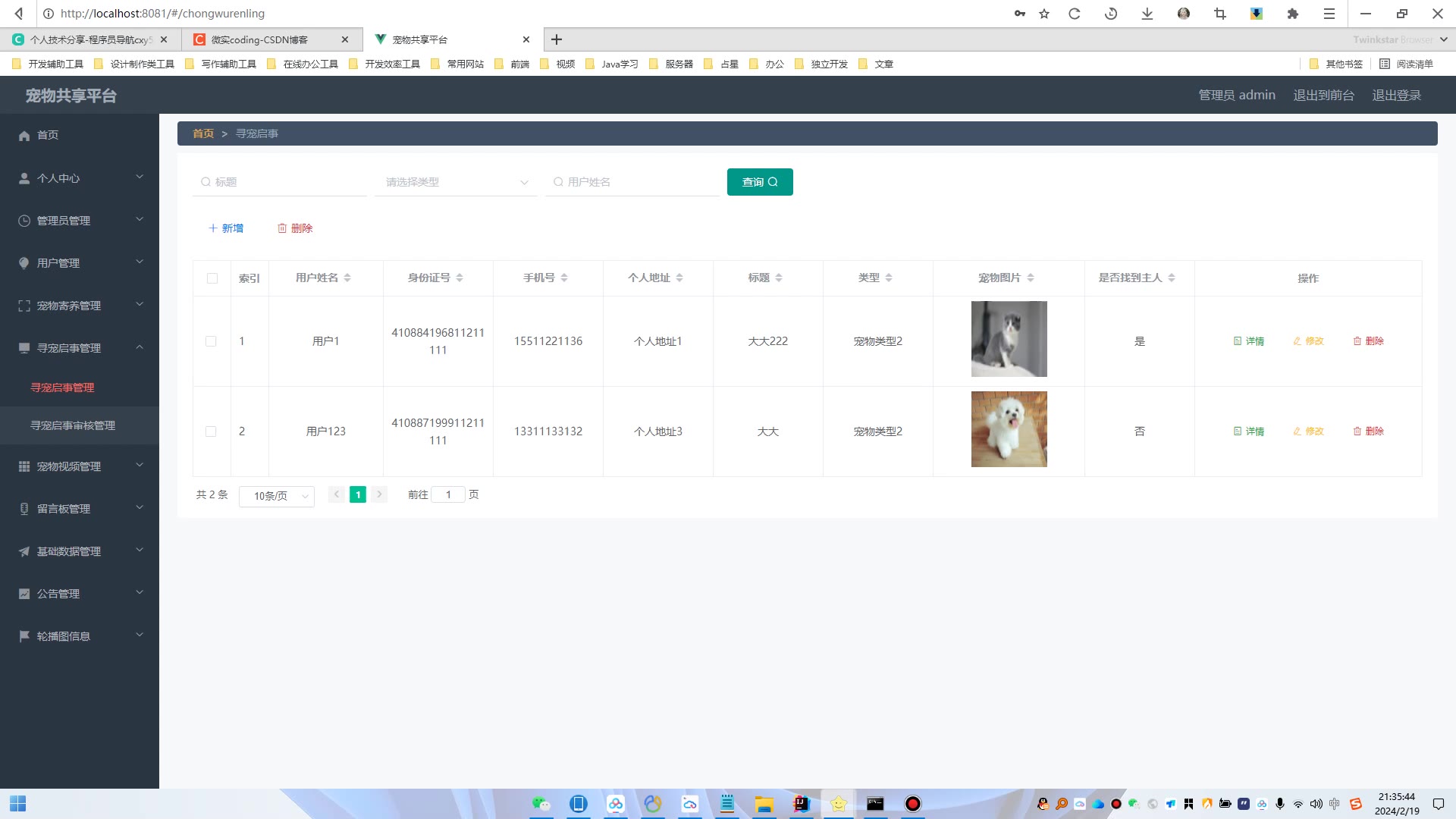This screenshot has width=1456, height=819.
Task: Click the 留言板管理 icon
Action: click(x=24, y=509)
